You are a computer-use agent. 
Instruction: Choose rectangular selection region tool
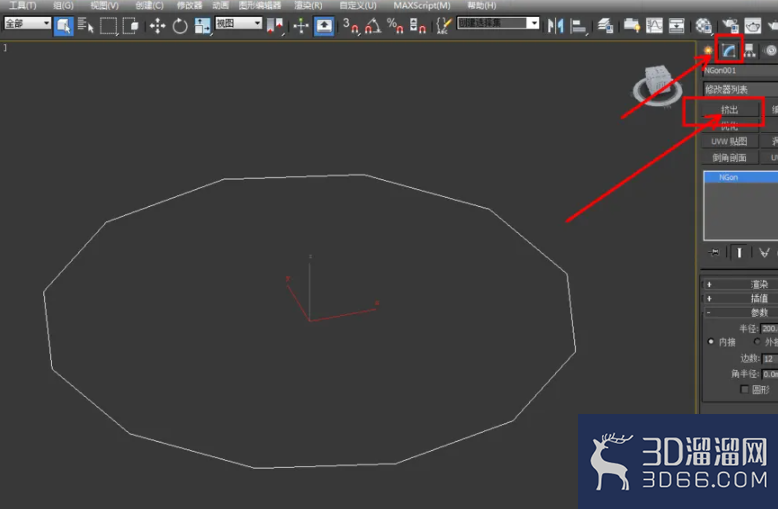pyautogui.click(x=108, y=25)
